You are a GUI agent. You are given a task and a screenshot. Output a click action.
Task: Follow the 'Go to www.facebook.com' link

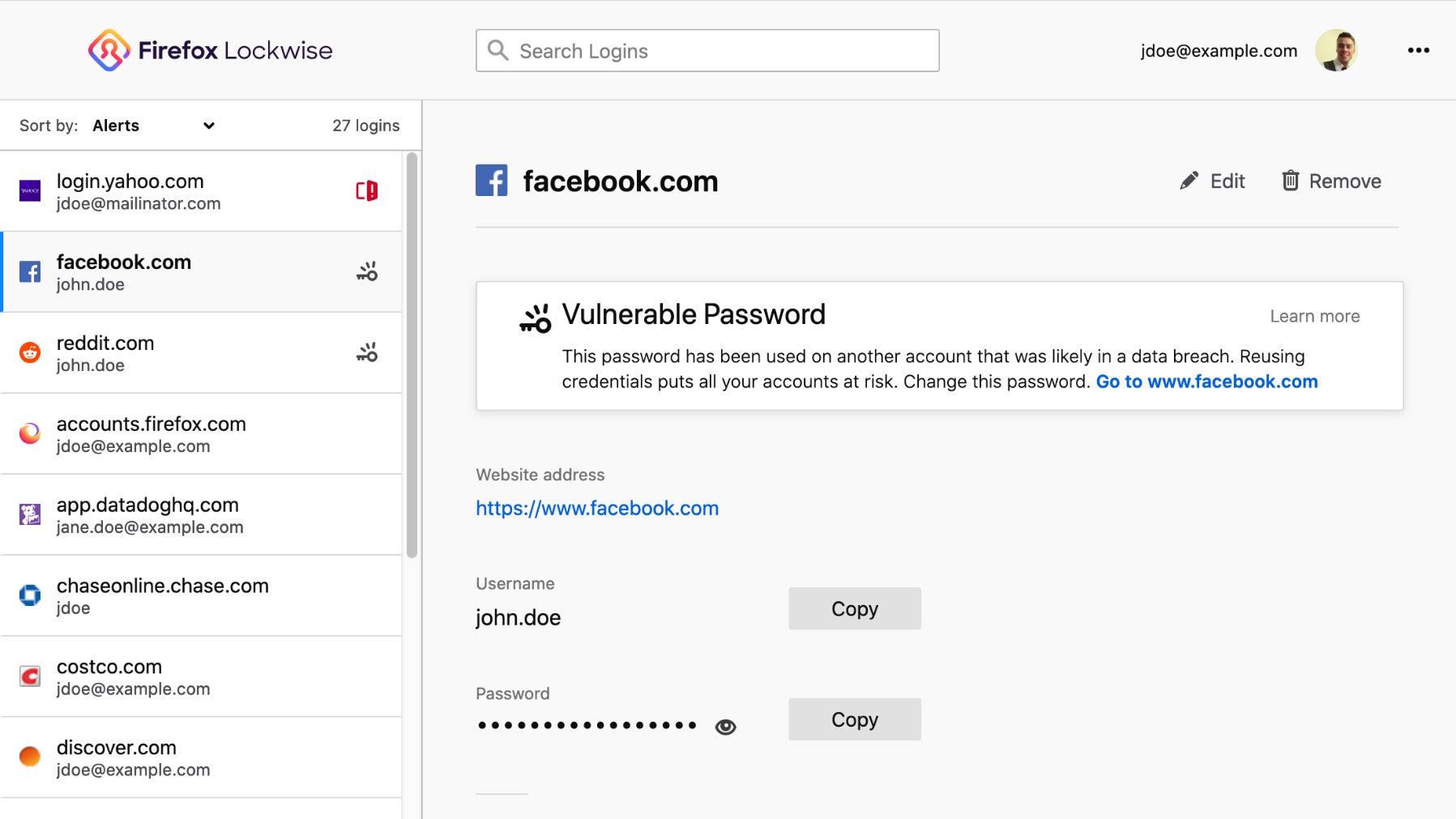1206,382
